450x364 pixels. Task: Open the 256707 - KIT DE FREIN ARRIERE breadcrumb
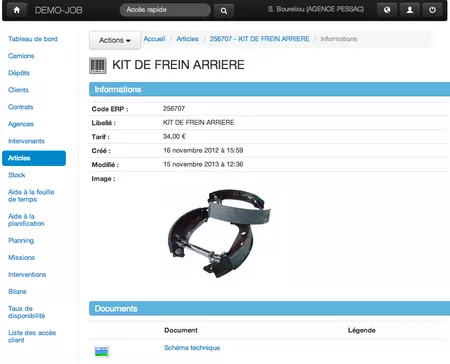point(259,39)
